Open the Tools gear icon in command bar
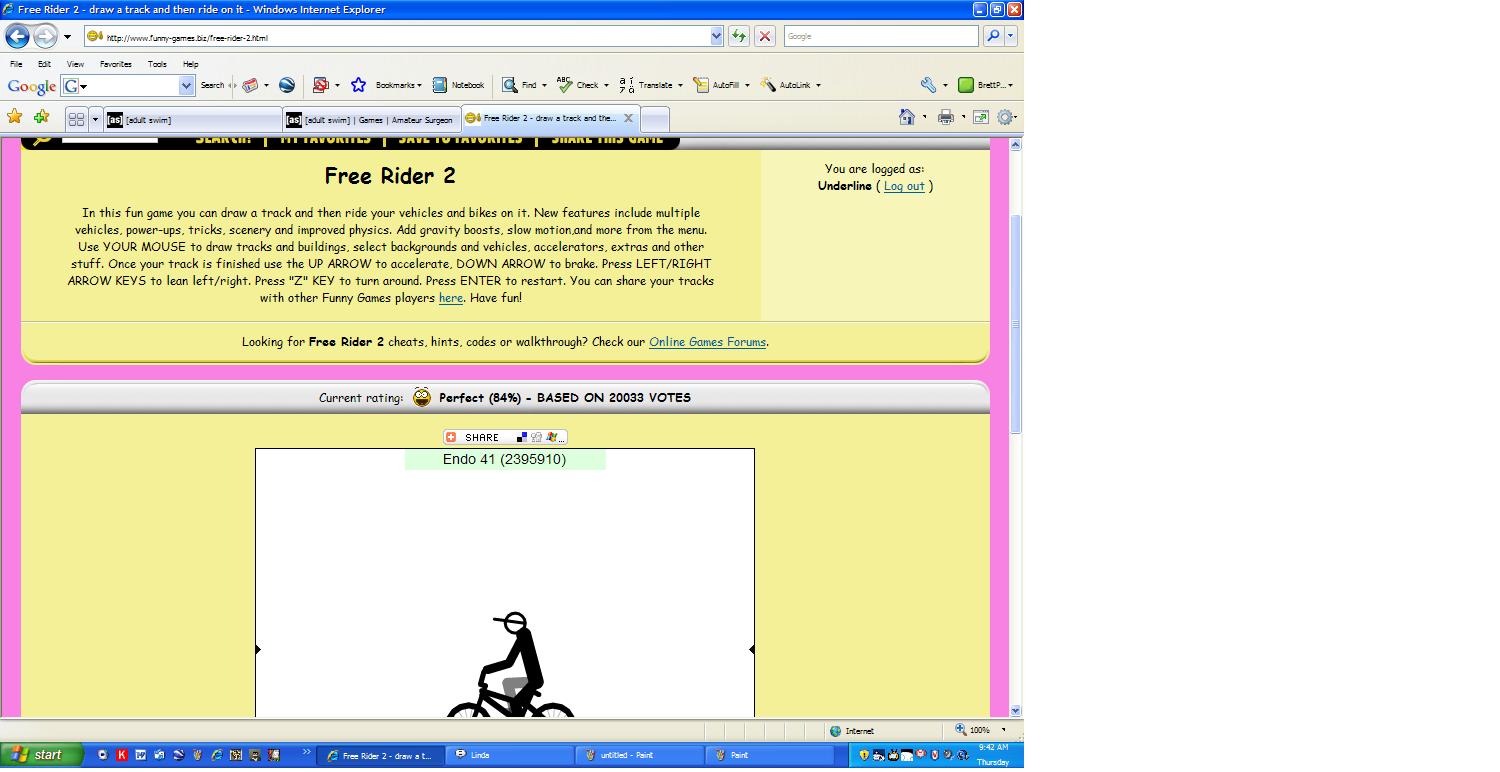The width and height of the screenshot is (1500, 772). 1005,117
